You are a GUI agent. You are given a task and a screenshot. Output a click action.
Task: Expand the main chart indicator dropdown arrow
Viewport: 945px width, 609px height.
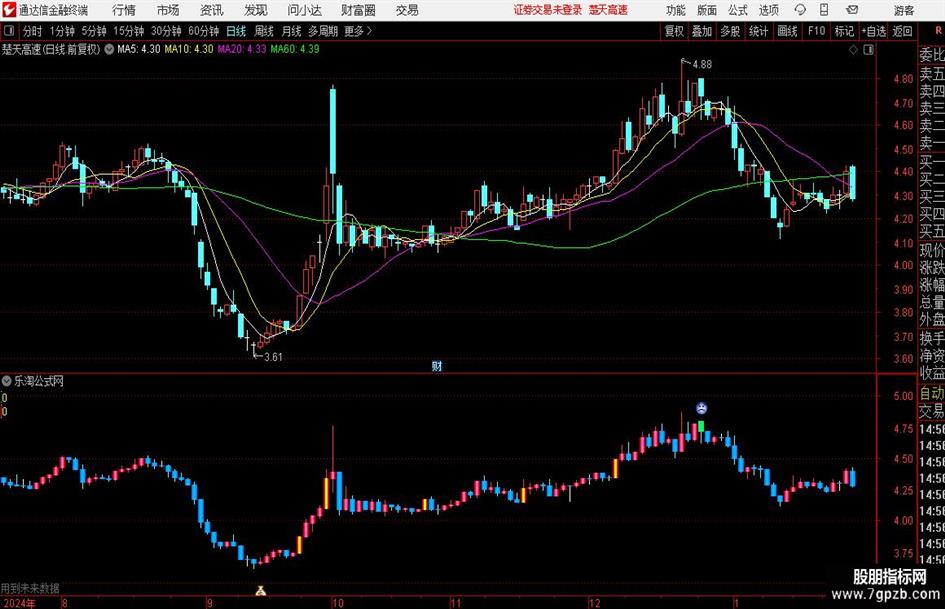point(109,49)
